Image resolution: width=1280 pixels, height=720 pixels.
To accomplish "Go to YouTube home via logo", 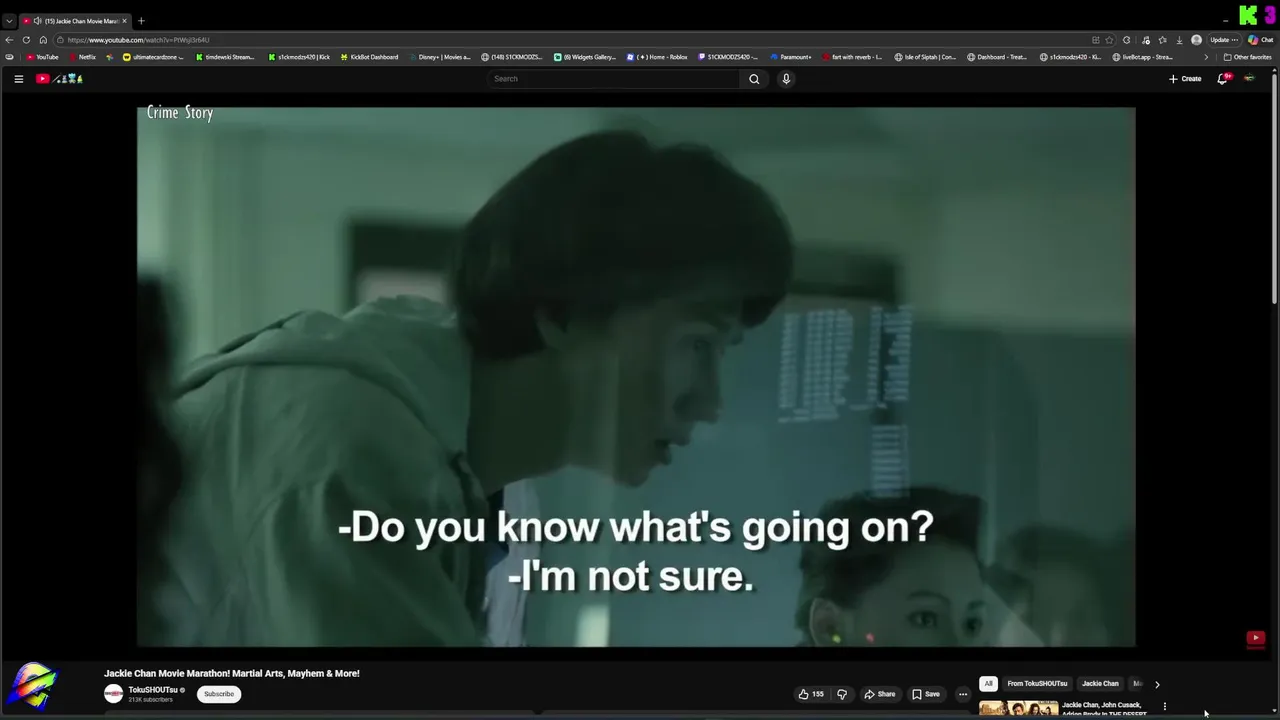I will 59,79.
